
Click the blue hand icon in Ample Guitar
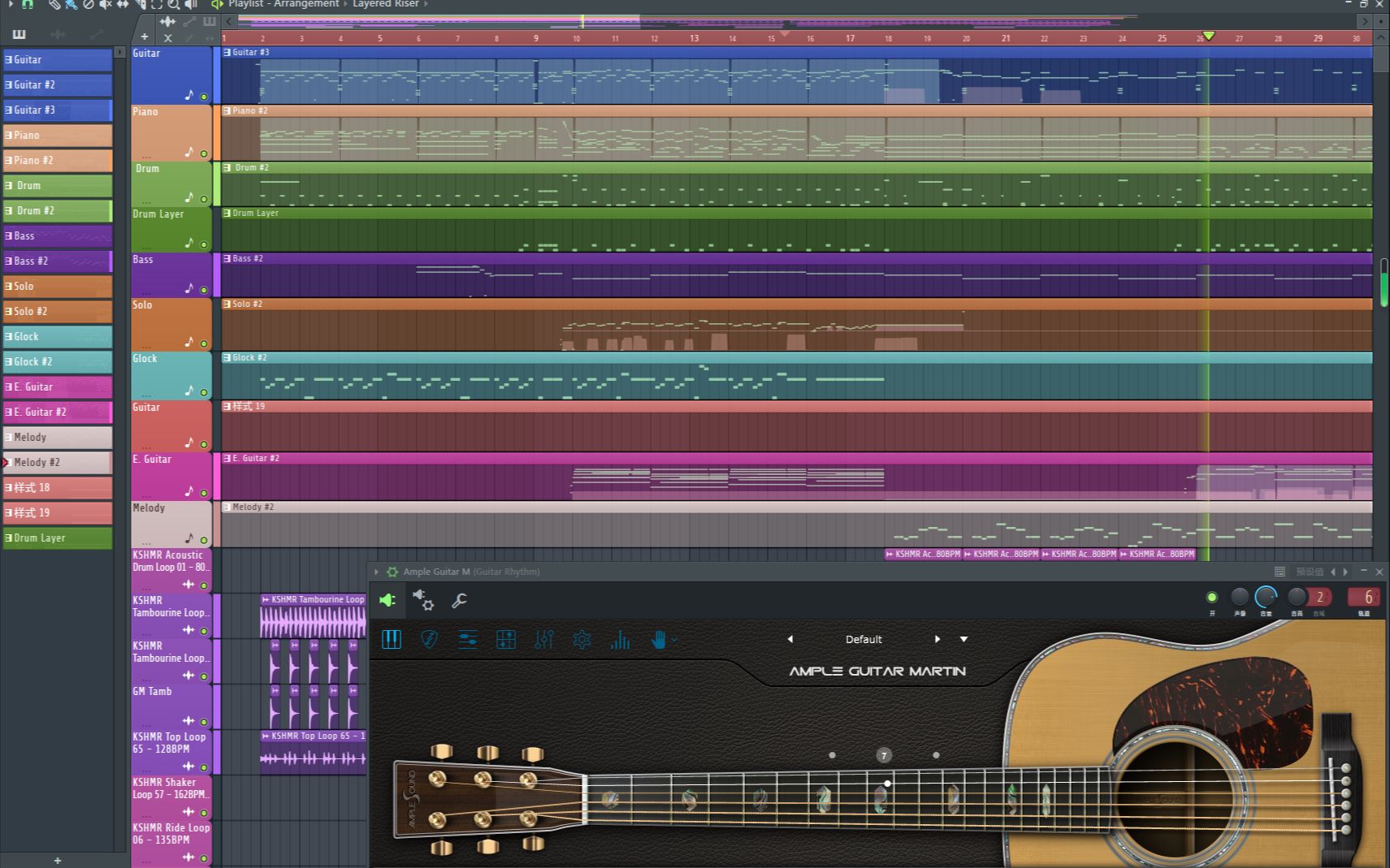coord(658,640)
